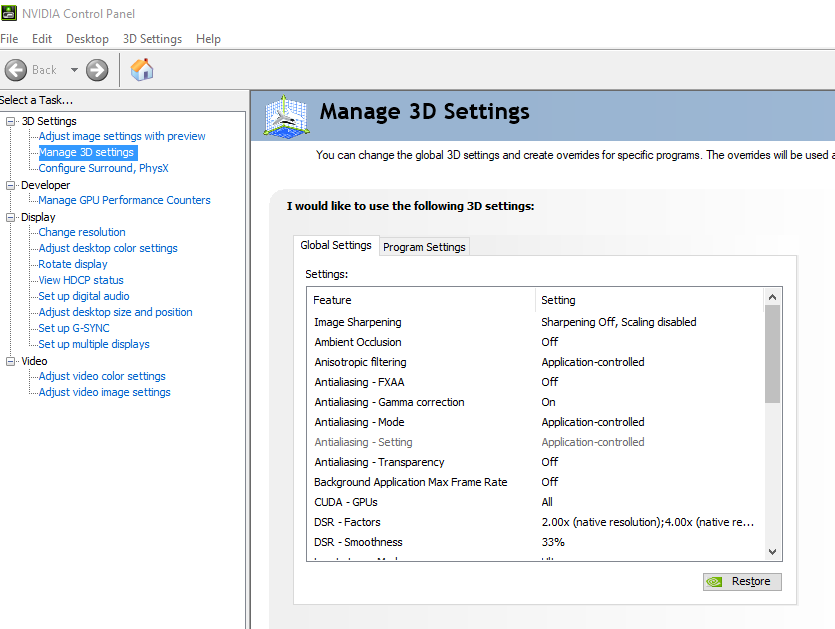Go back using the Back arrow
Screen dimensions: 835x629
click(16, 70)
